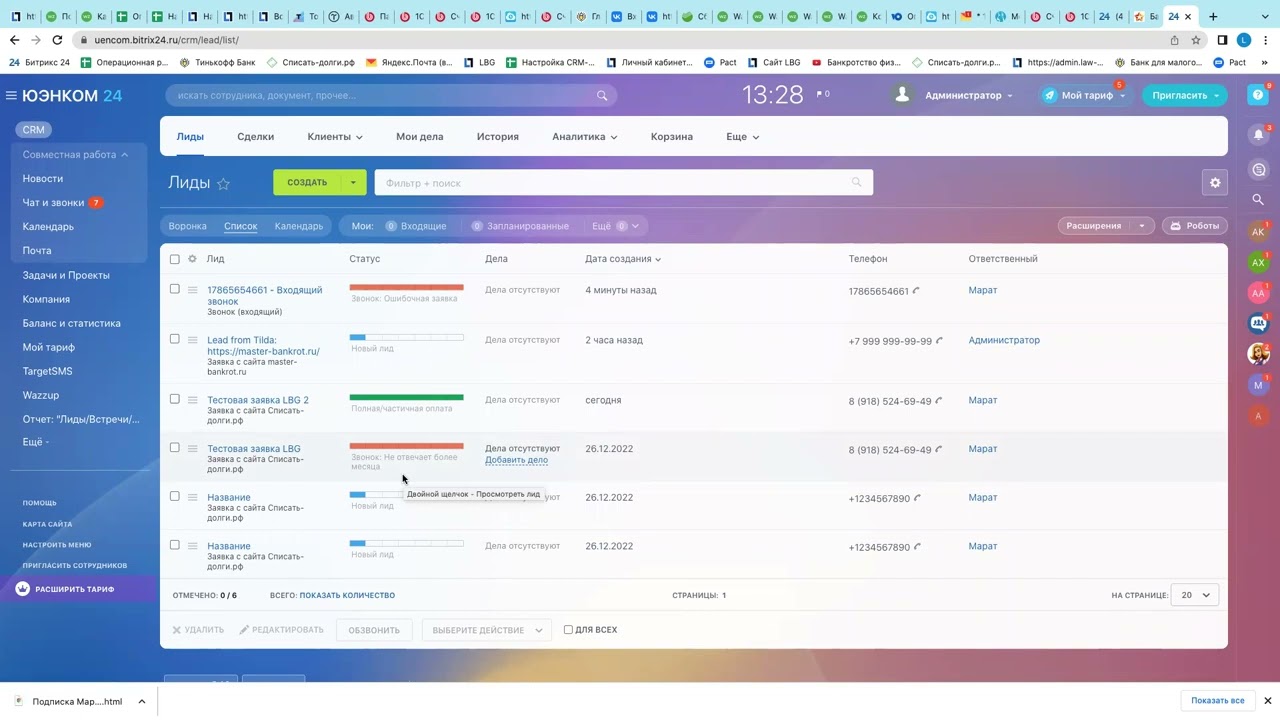Change the per-page count dropdown

(x=1196, y=595)
